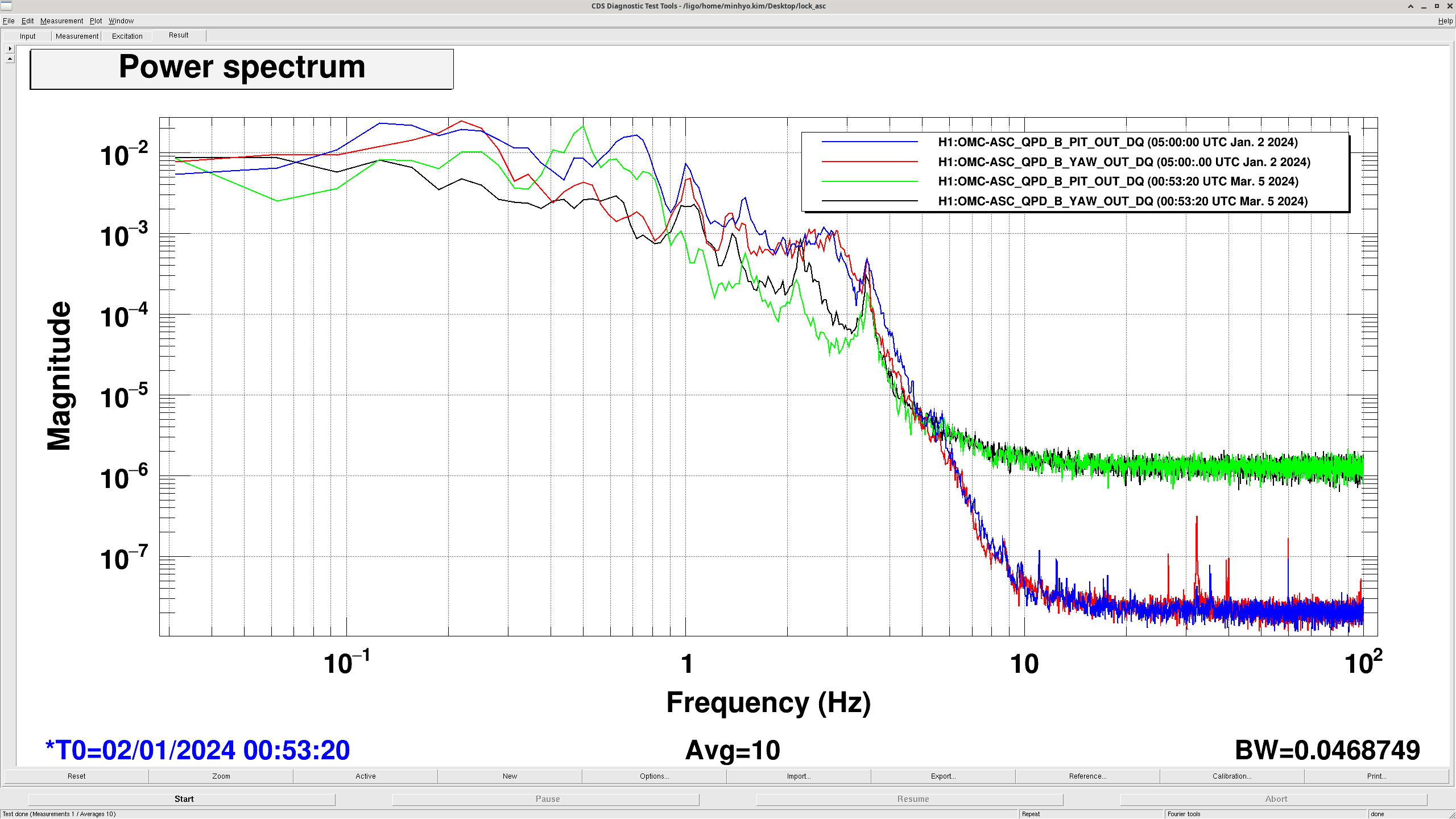Open the Calibration dialog

click(x=1232, y=776)
